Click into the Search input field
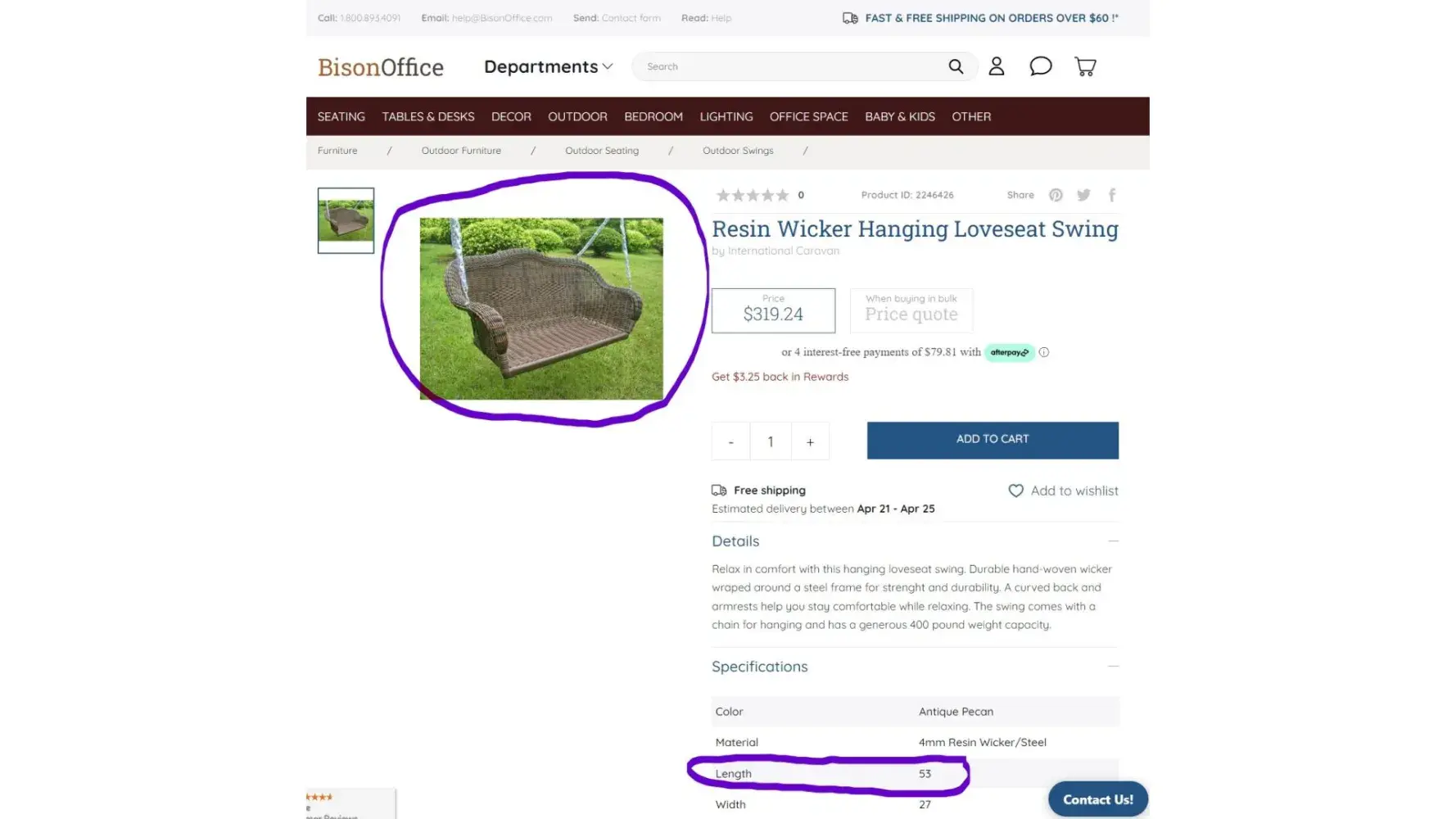Screen dimensions: 1456x819 click(x=790, y=66)
